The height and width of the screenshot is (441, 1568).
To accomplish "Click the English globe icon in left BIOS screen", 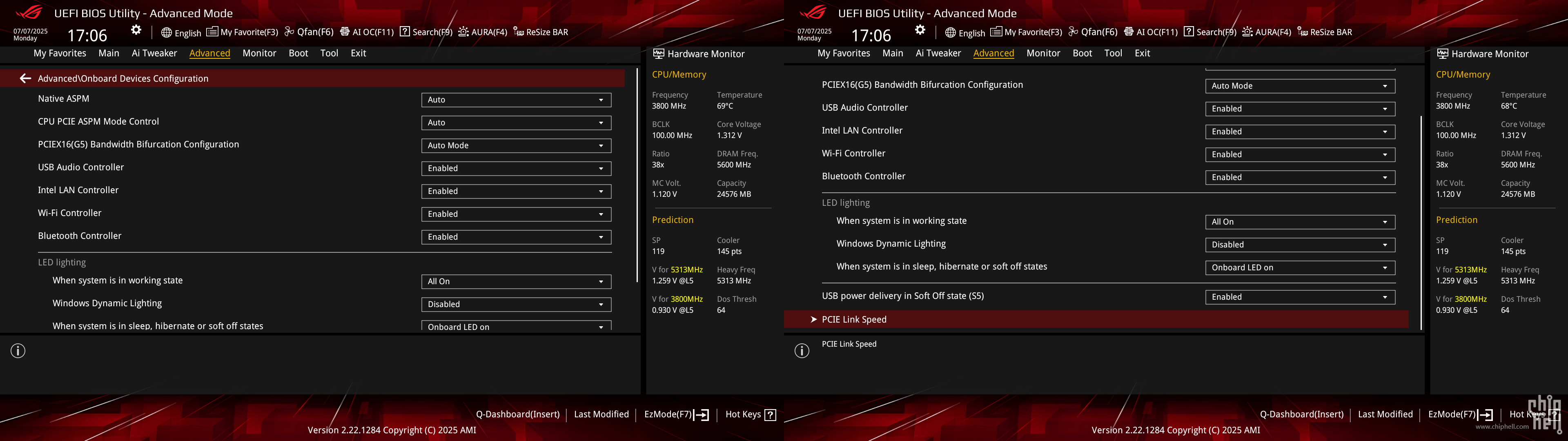I will 166,32.
